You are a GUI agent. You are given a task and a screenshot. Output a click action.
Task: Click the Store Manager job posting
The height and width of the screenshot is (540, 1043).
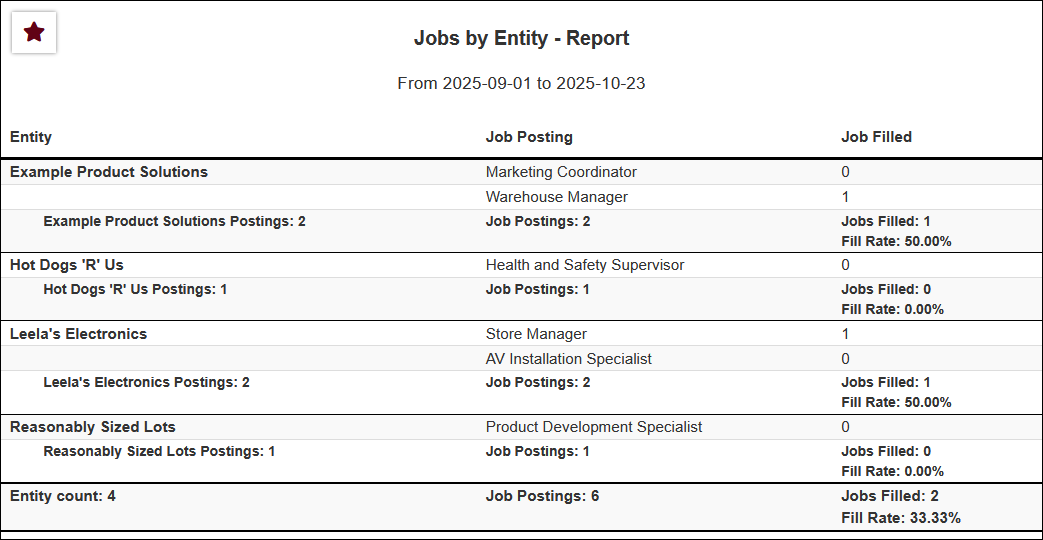(x=536, y=334)
